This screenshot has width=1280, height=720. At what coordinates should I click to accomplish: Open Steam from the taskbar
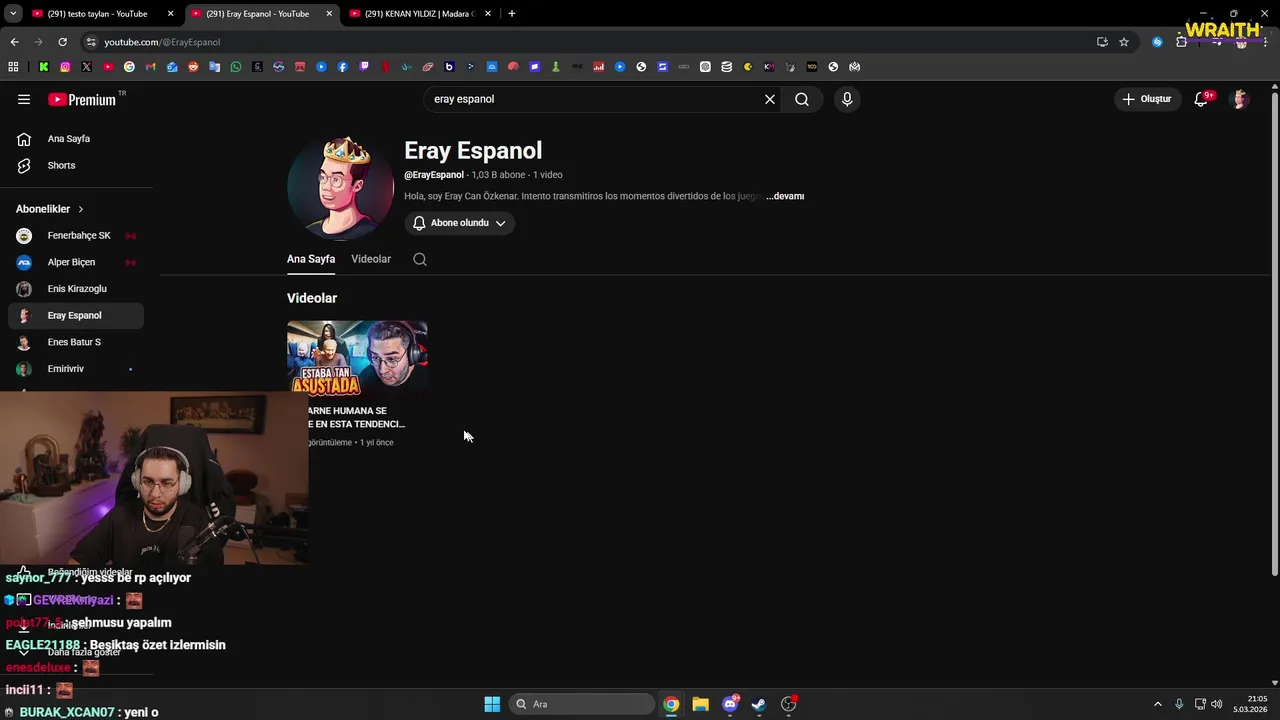tap(759, 704)
